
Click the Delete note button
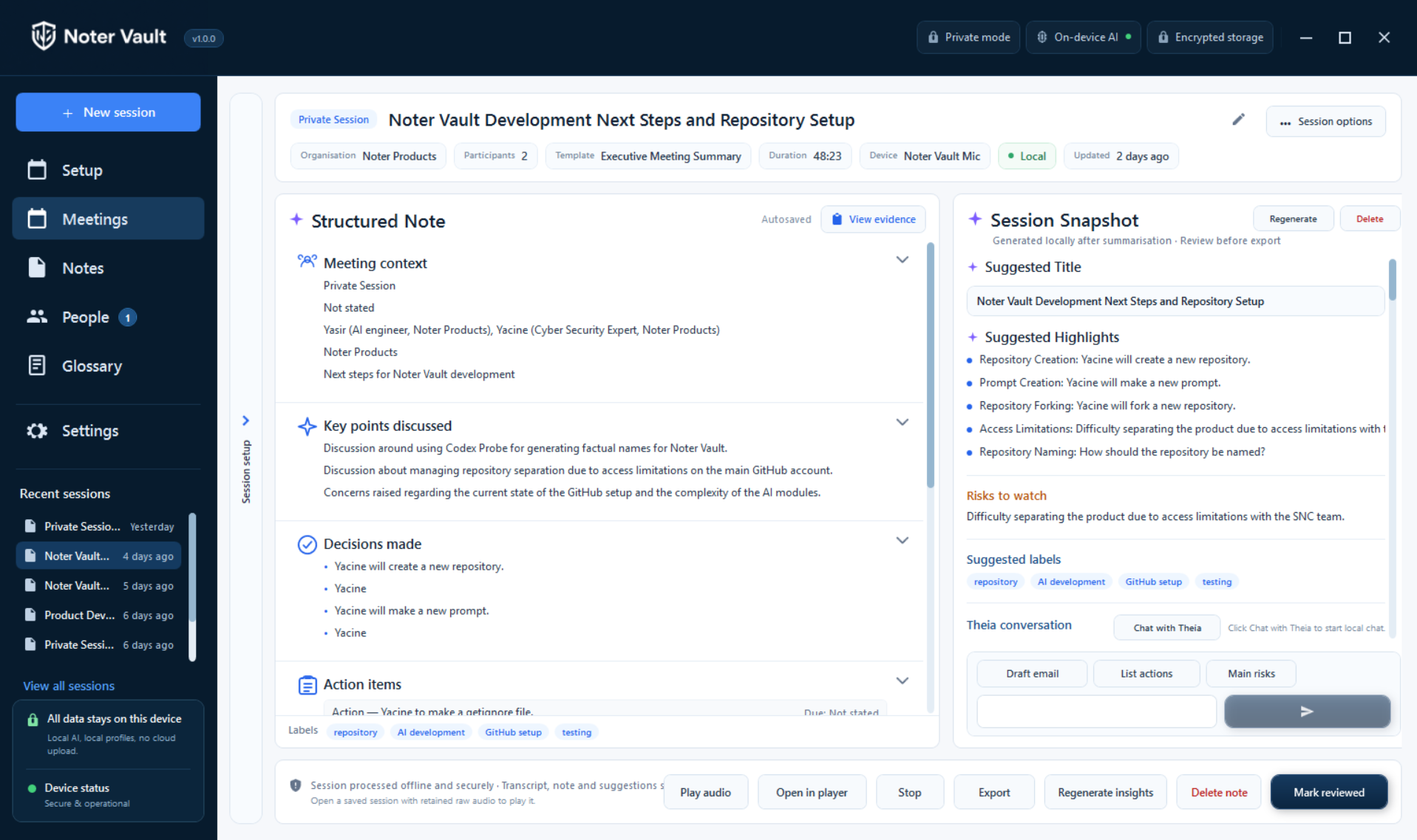pyautogui.click(x=1219, y=792)
